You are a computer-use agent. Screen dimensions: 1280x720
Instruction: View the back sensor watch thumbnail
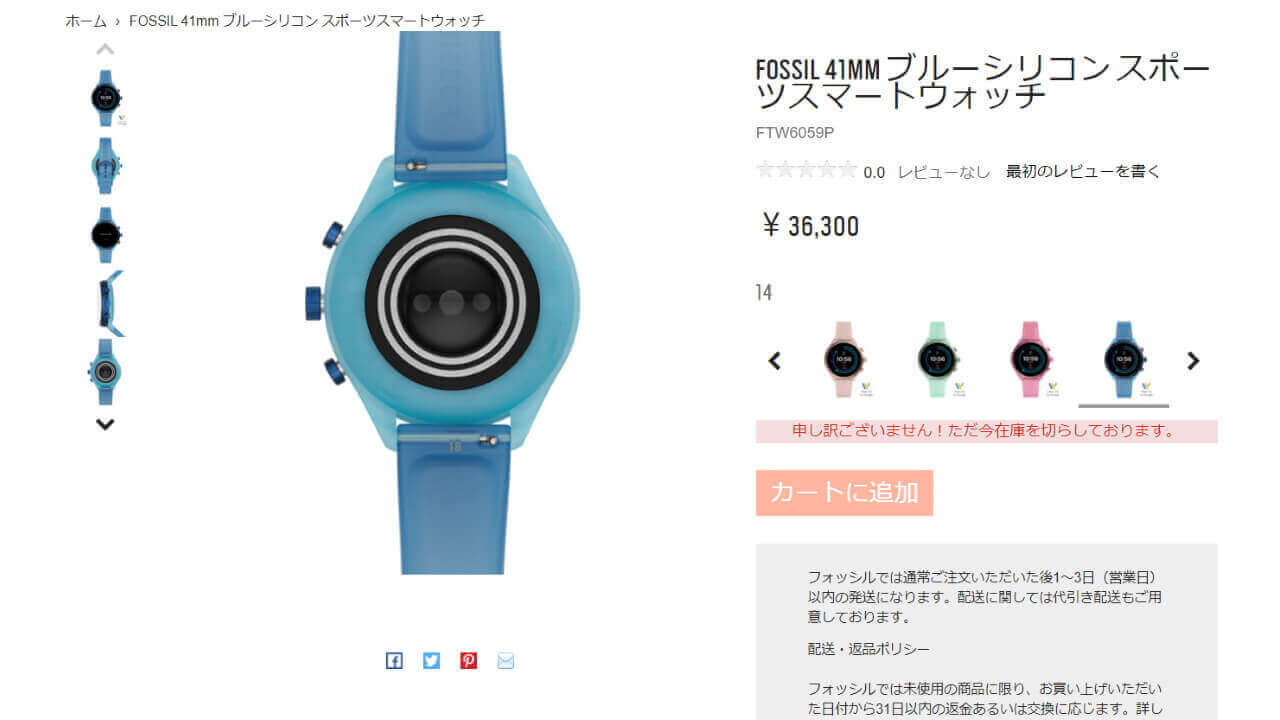click(106, 371)
